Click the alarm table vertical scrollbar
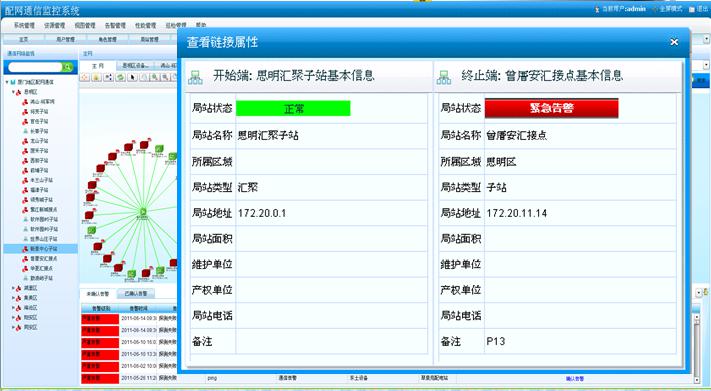 (698, 347)
